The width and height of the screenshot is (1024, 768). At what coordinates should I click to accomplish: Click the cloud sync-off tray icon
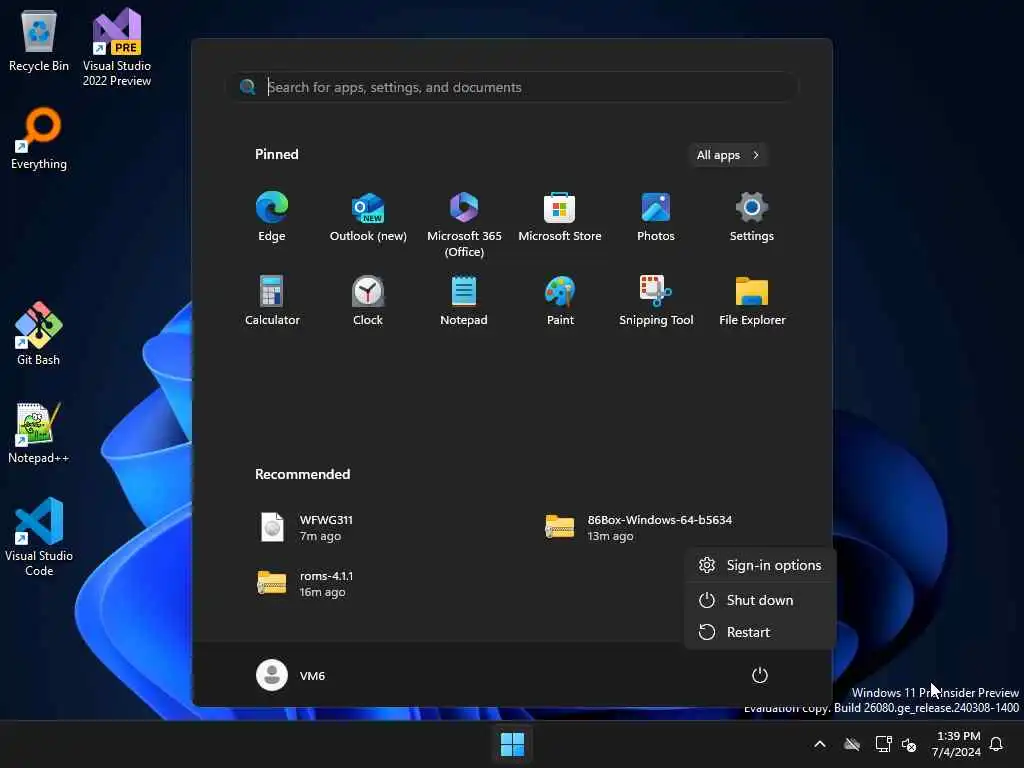(x=852, y=744)
